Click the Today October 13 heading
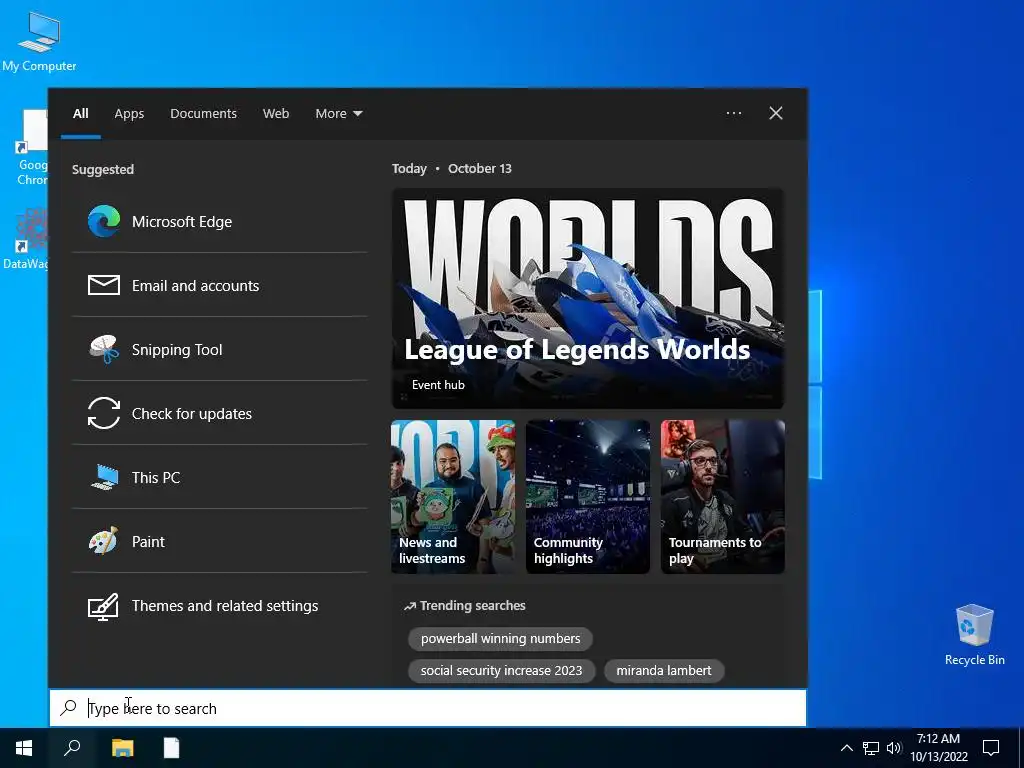Viewport: 1024px width, 768px height. click(452, 168)
